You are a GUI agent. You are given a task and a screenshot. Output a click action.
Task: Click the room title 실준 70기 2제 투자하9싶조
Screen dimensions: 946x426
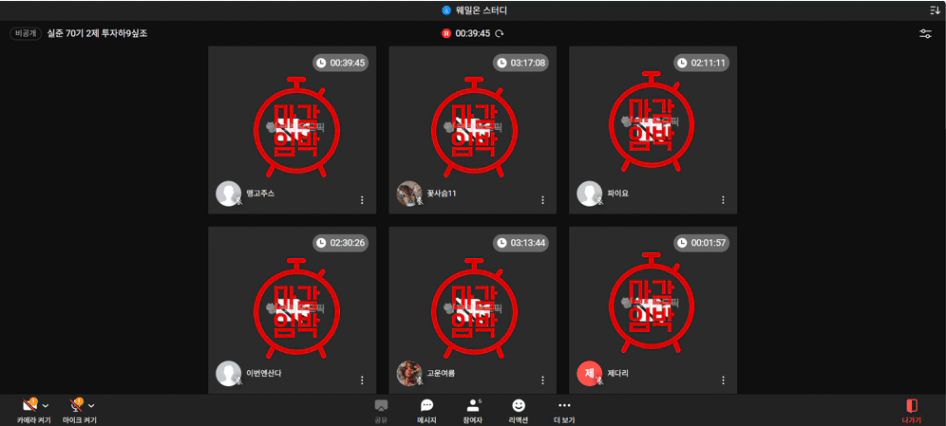click(97, 34)
